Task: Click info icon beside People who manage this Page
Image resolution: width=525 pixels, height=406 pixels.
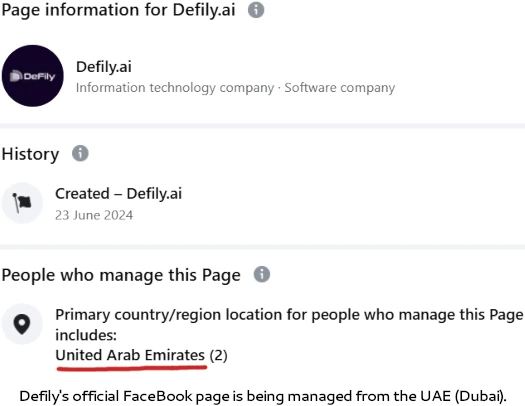Action: pyautogui.click(x=262, y=274)
